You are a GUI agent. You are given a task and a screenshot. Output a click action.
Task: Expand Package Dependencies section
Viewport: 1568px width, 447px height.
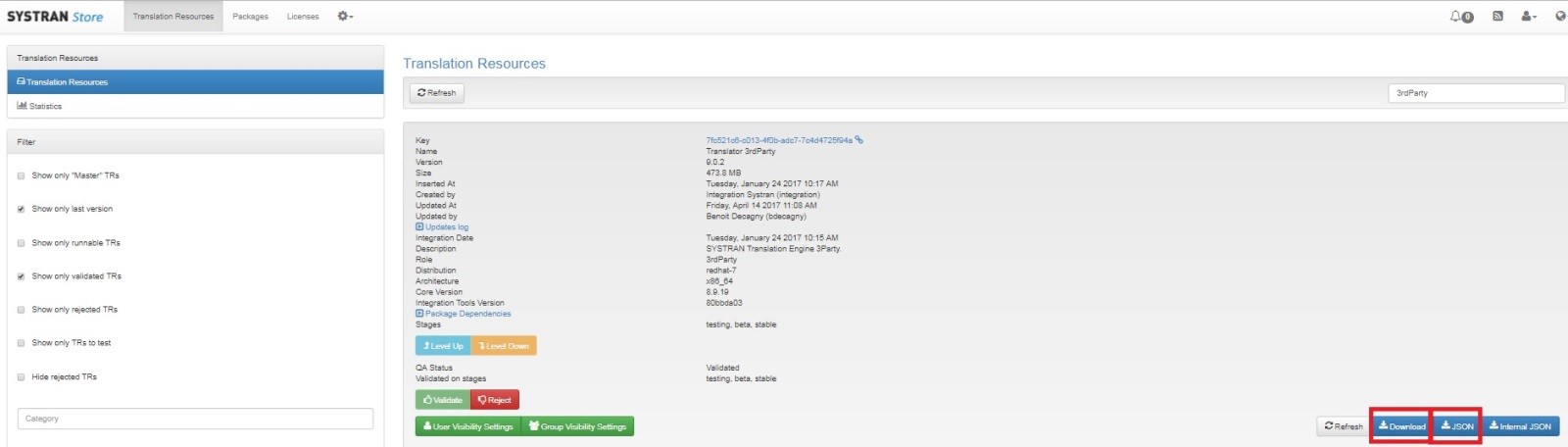click(x=464, y=314)
